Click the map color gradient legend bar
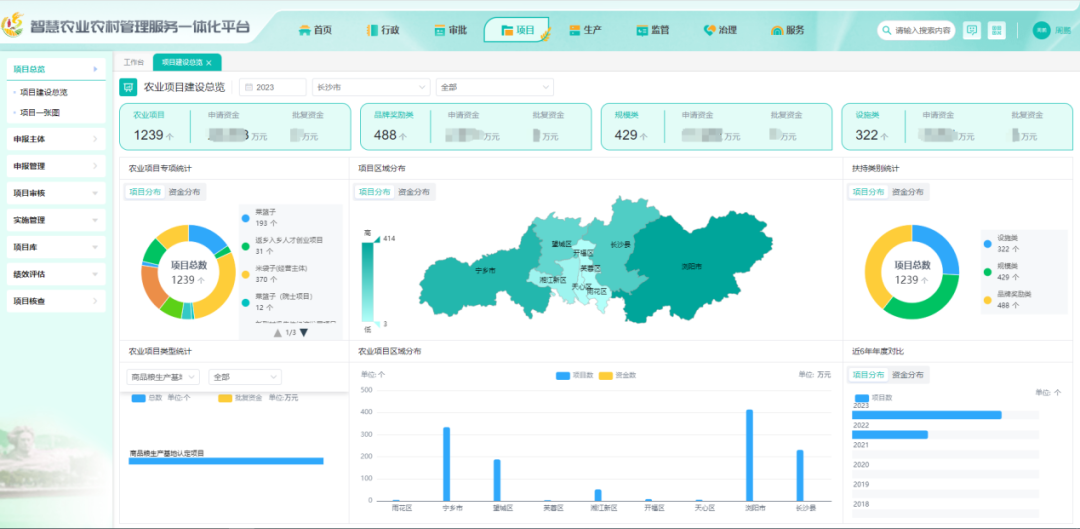The height and width of the screenshot is (529, 1080). click(x=368, y=280)
